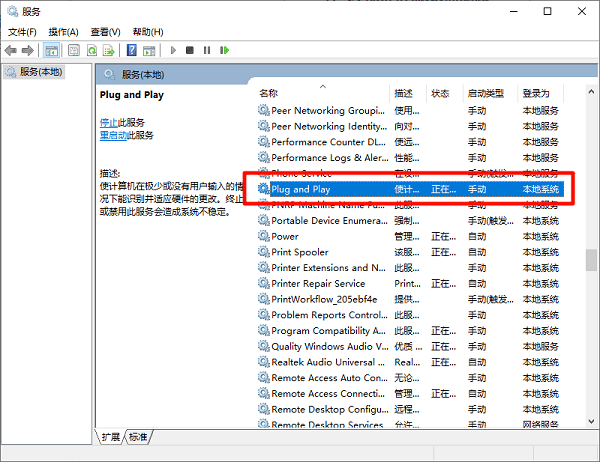Image resolution: width=600 pixels, height=462 pixels.
Task: Click the 停止 service link
Action: pos(109,123)
